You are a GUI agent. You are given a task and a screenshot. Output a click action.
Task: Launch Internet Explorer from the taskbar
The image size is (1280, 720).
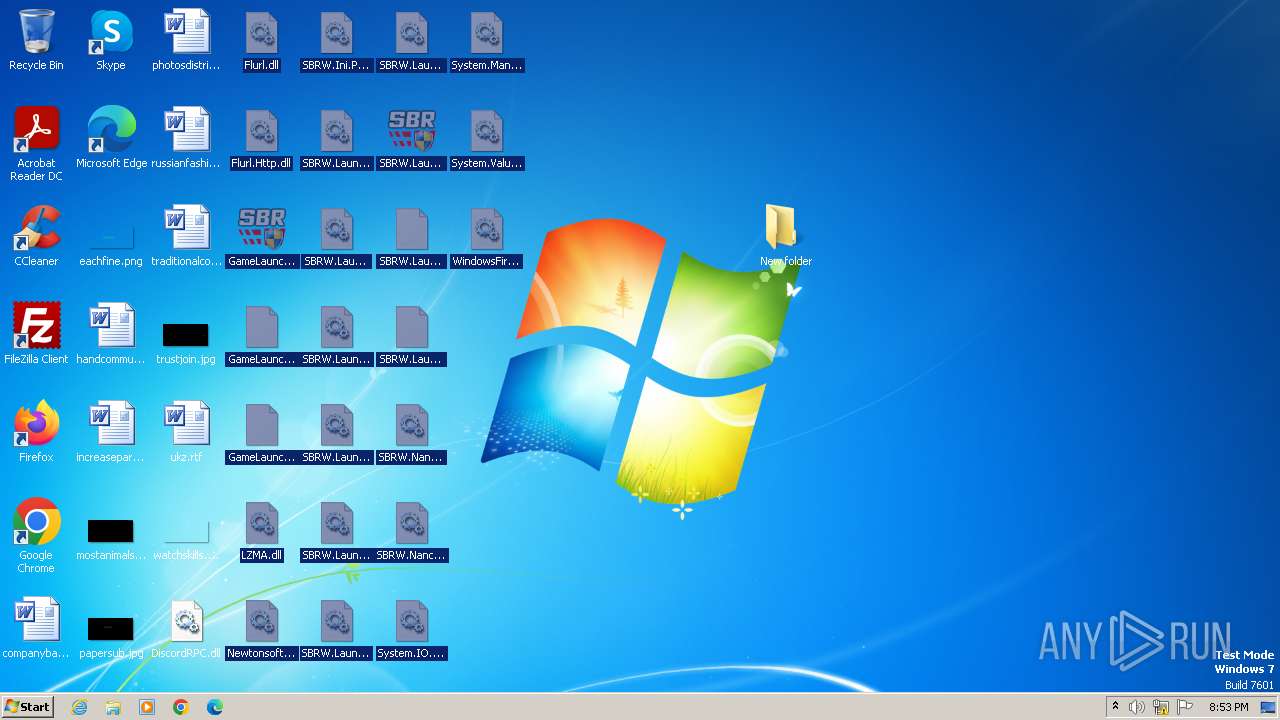tap(80, 707)
